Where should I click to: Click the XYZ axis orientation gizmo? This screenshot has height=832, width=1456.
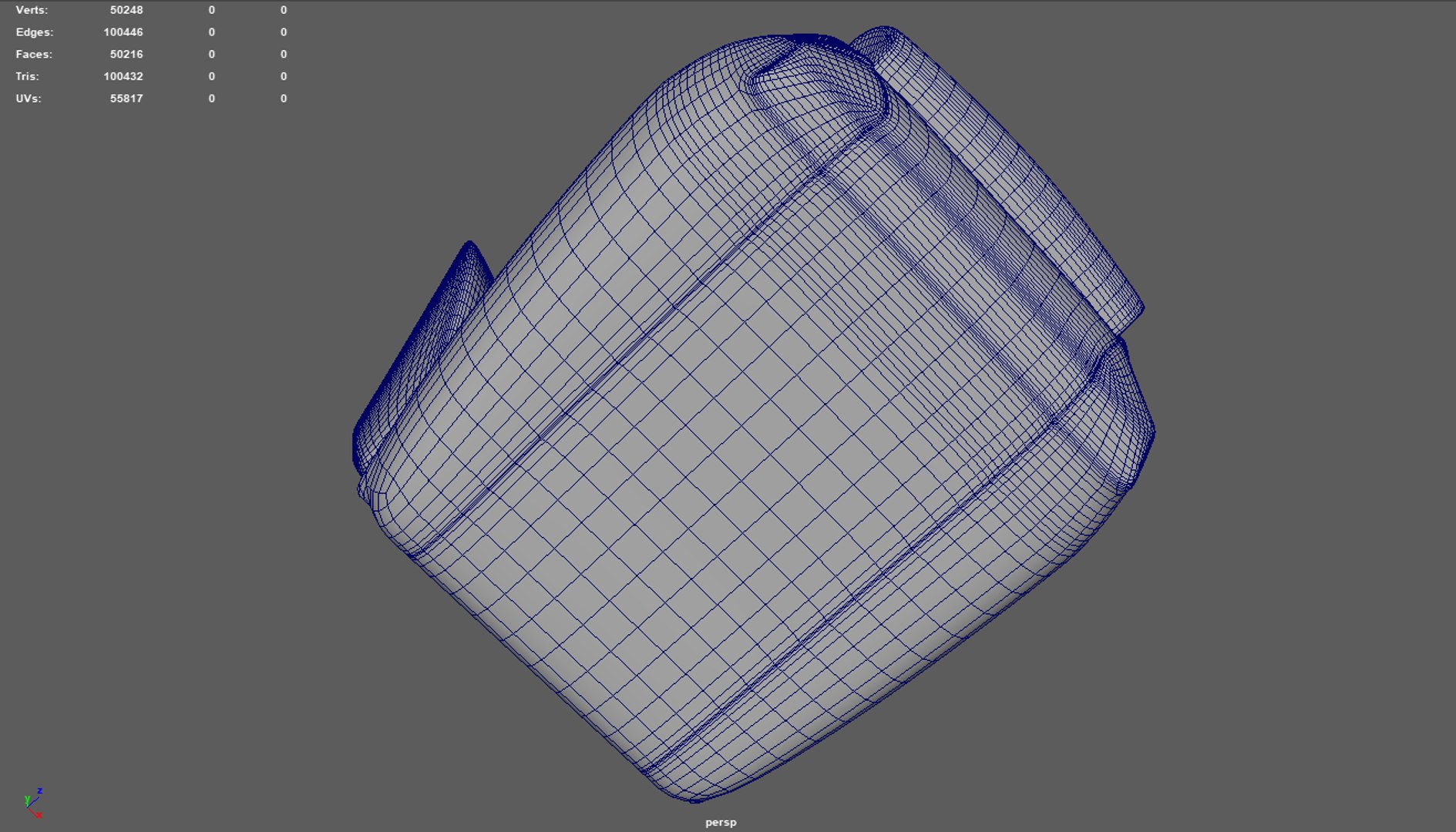pyautogui.click(x=33, y=803)
